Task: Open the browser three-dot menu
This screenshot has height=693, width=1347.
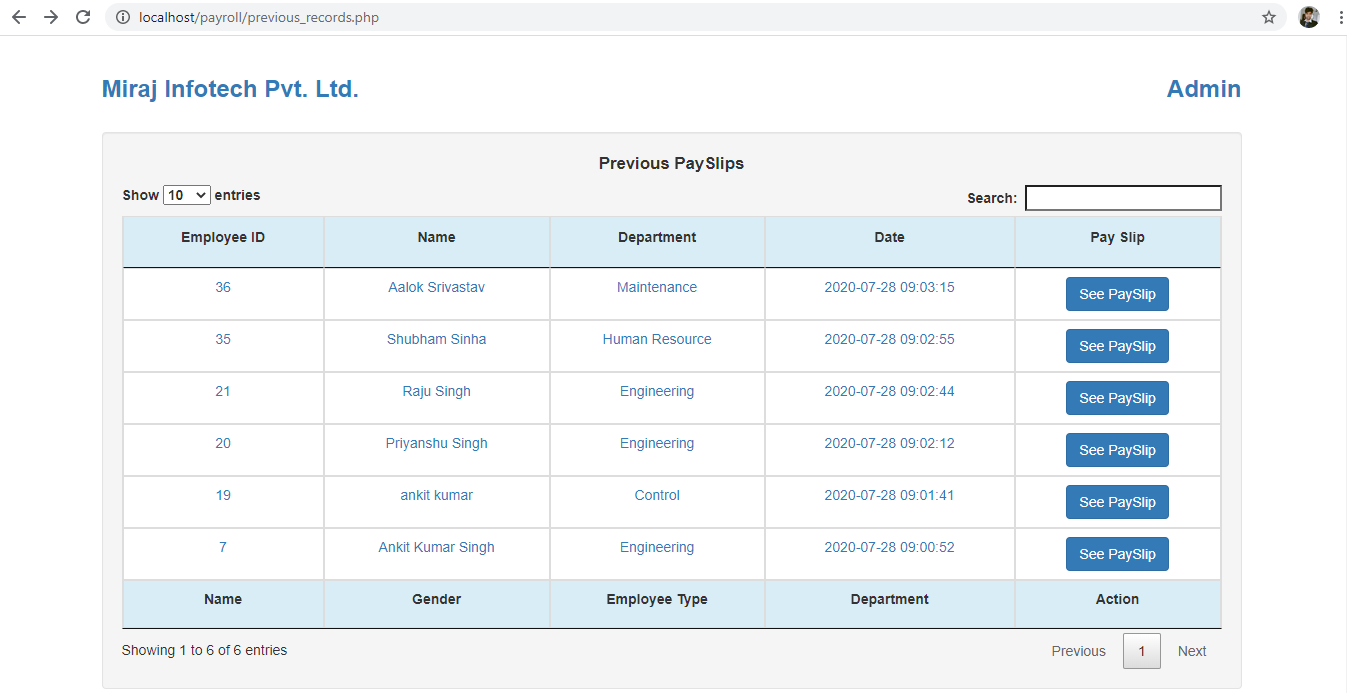Action: tap(1340, 17)
